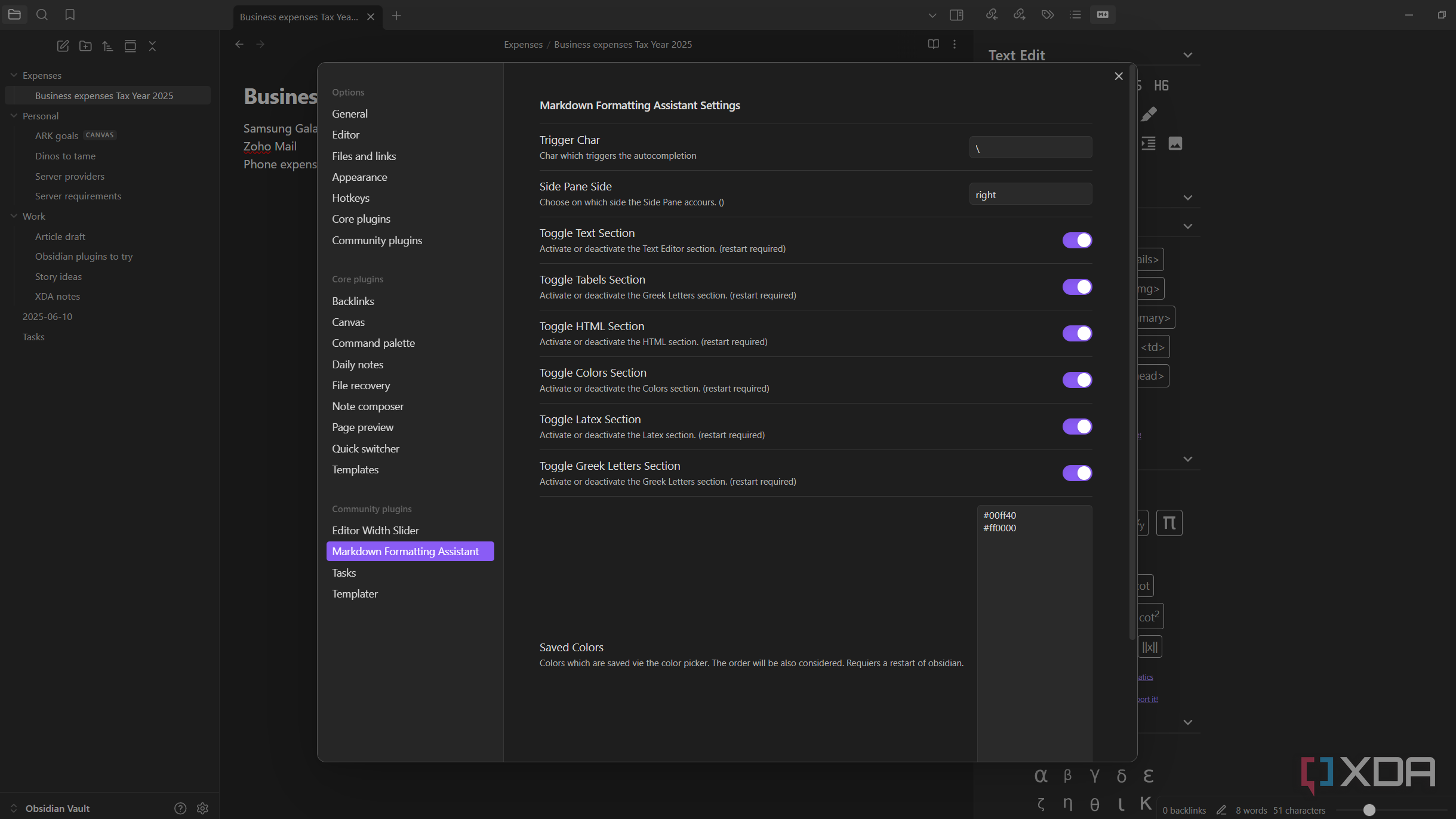Edit the Trigger Char input field
The width and height of the screenshot is (1456, 819).
1030,147
